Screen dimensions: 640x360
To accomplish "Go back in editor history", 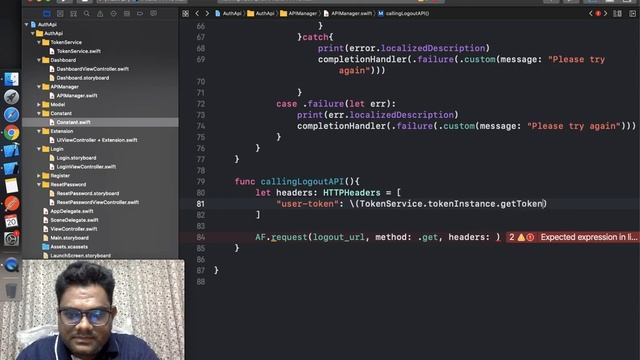I will click(x=197, y=13).
